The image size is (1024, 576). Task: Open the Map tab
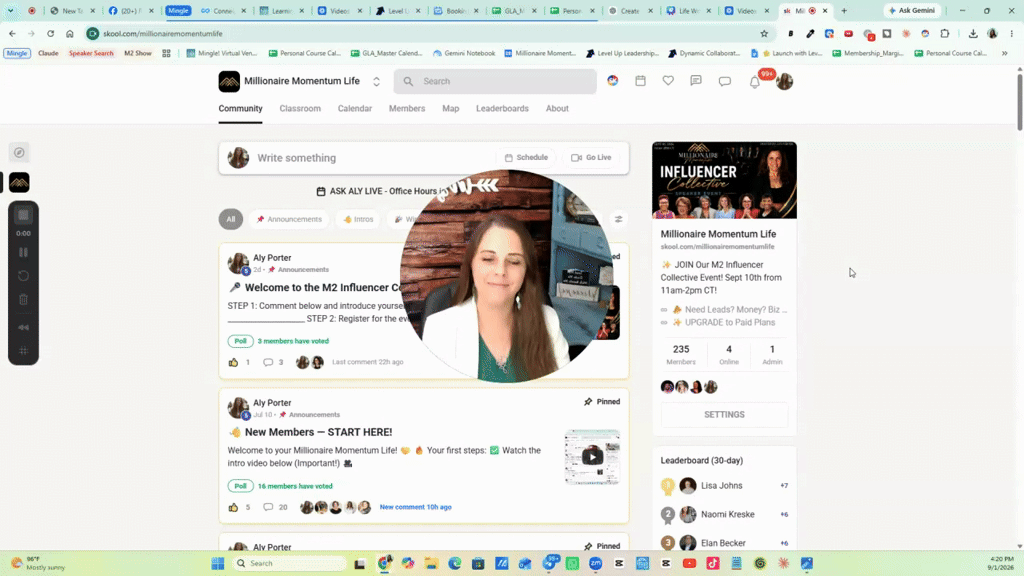(x=451, y=108)
